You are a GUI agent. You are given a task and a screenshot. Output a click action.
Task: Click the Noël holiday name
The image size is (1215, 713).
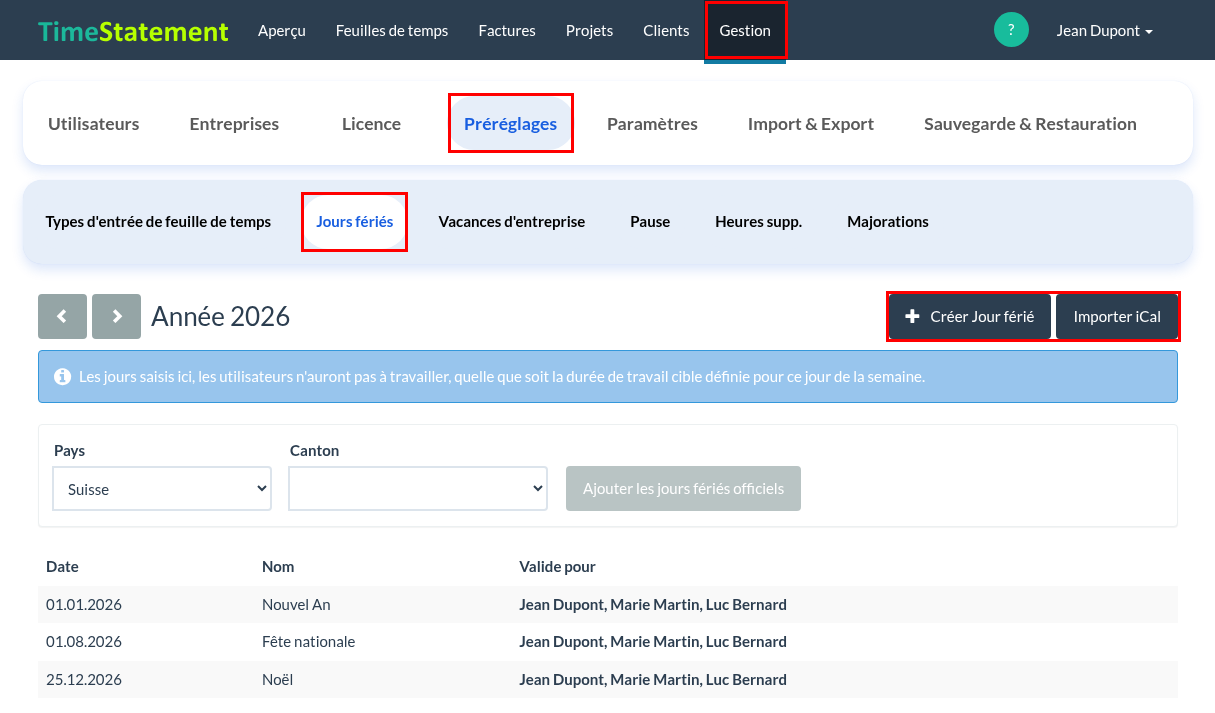tap(277, 680)
